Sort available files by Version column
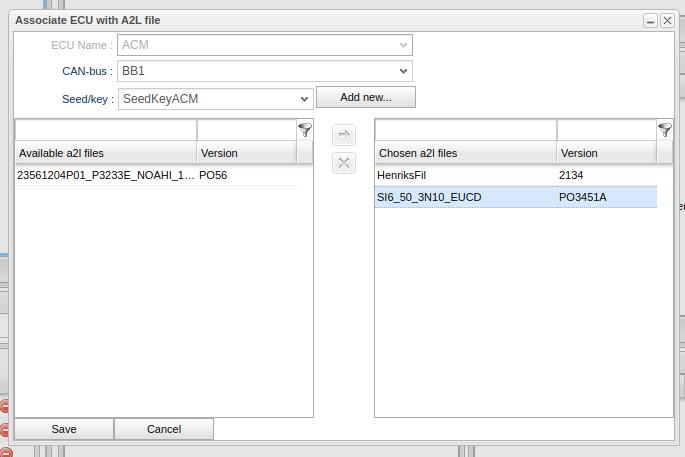Screen dimensions: 685x457 (x=246, y=153)
